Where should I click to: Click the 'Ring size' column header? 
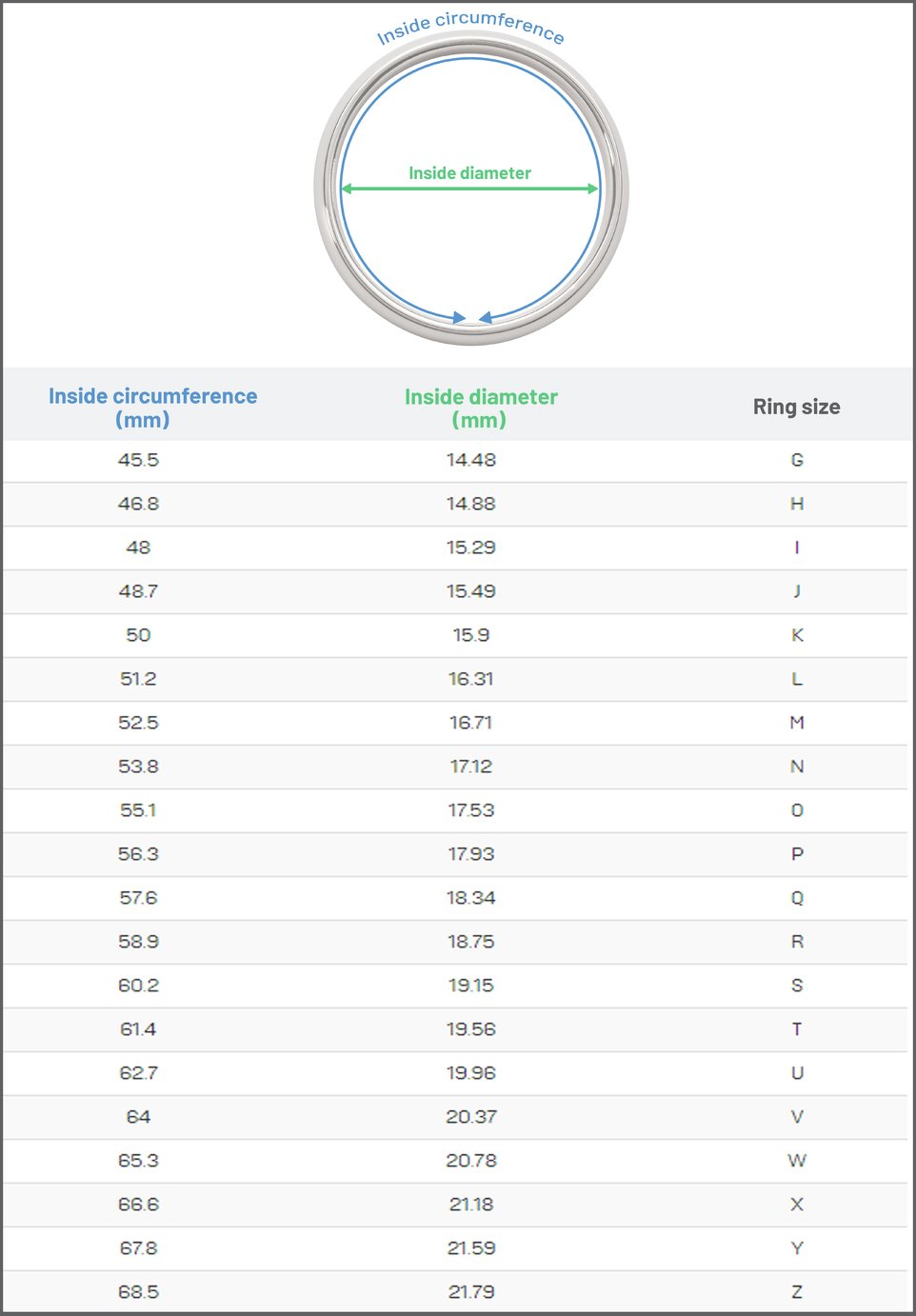click(x=796, y=407)
